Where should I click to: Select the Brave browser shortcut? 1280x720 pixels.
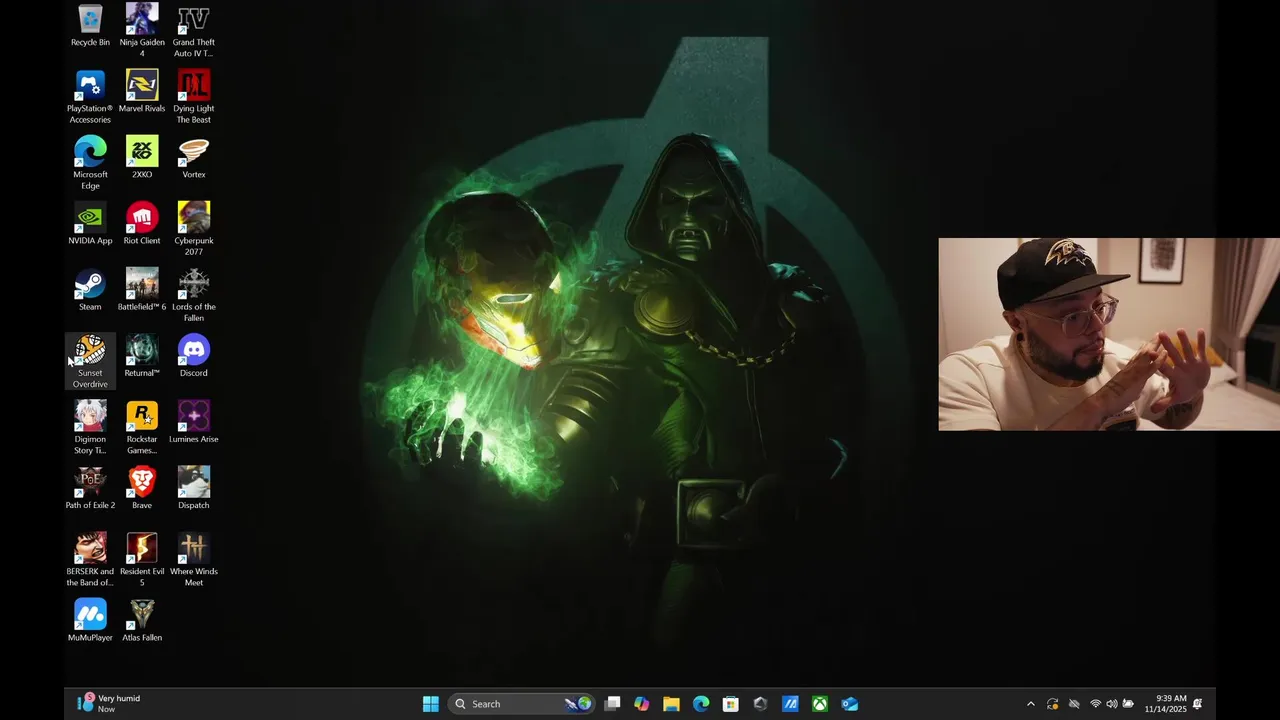(x=142, y=488)
